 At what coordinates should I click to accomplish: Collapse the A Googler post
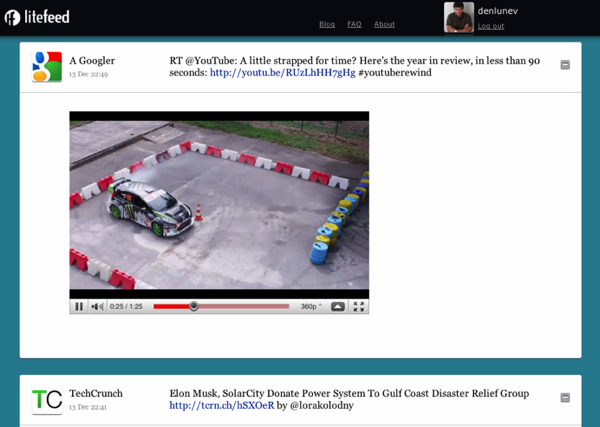click(565, 65)
